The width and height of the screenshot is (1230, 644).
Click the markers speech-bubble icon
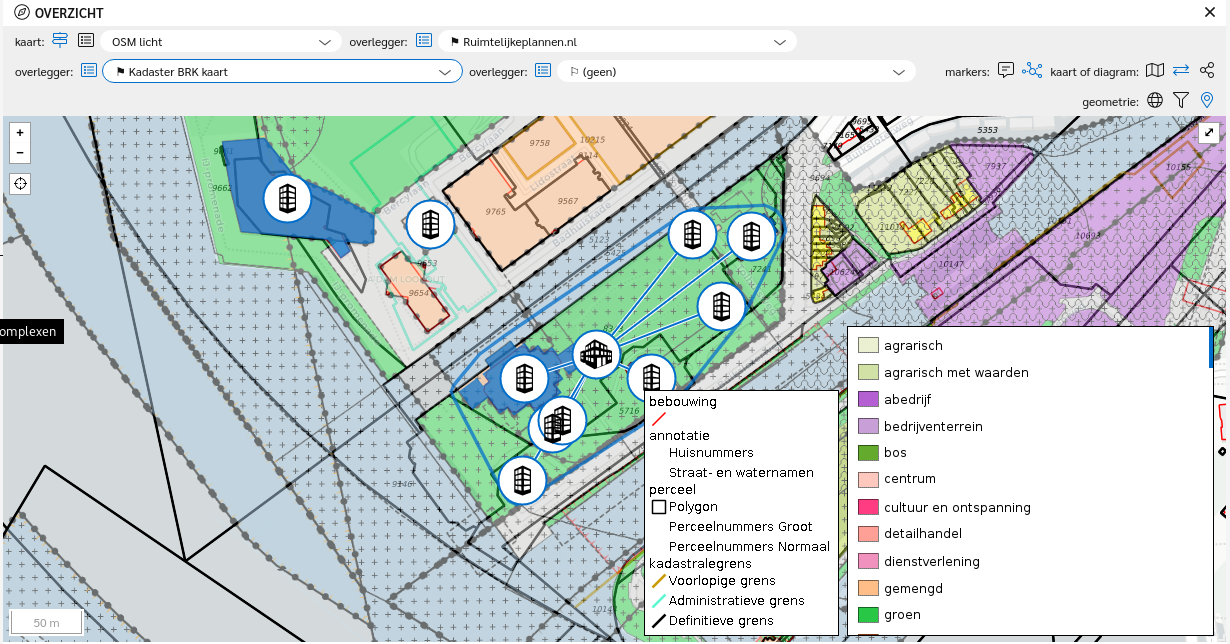1006,71
